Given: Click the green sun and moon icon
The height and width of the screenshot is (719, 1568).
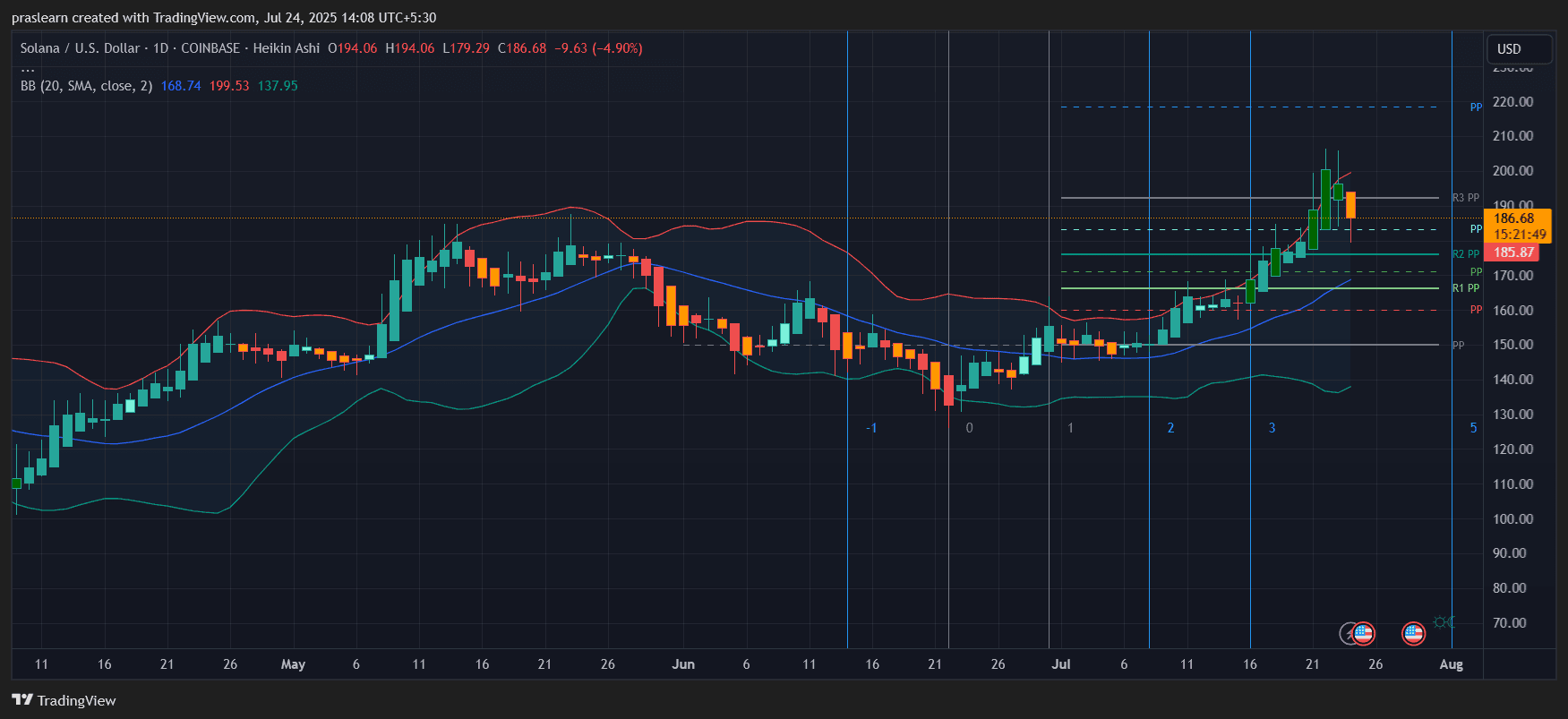Looking at the screenshot, I should tap(1444, 621).
